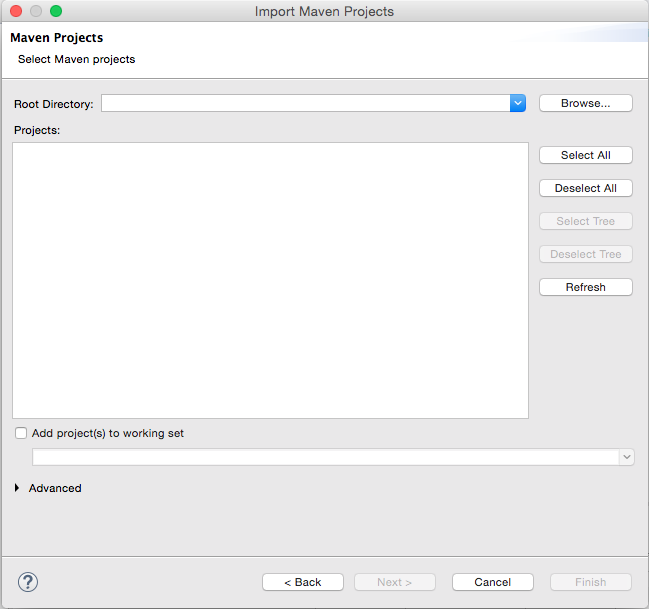Click the Refresh button

[x=586, y=287]
